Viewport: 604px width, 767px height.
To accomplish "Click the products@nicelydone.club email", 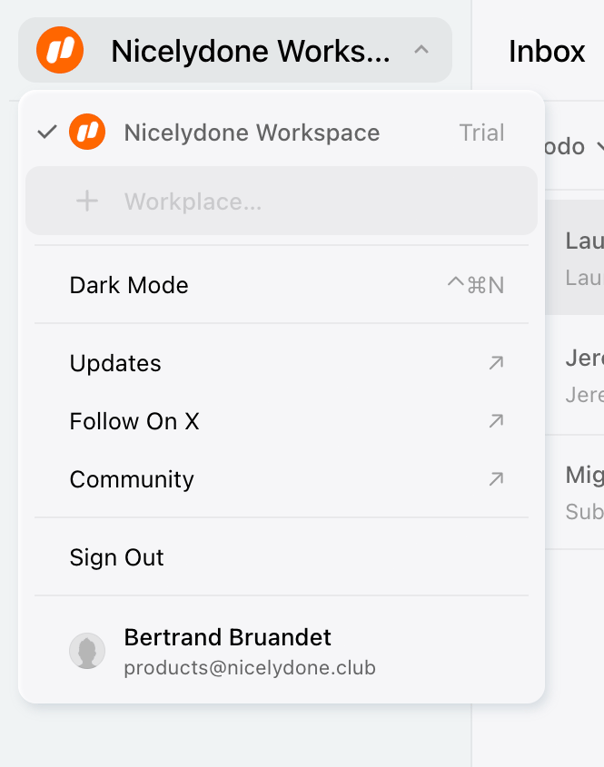I will (249, 668).
